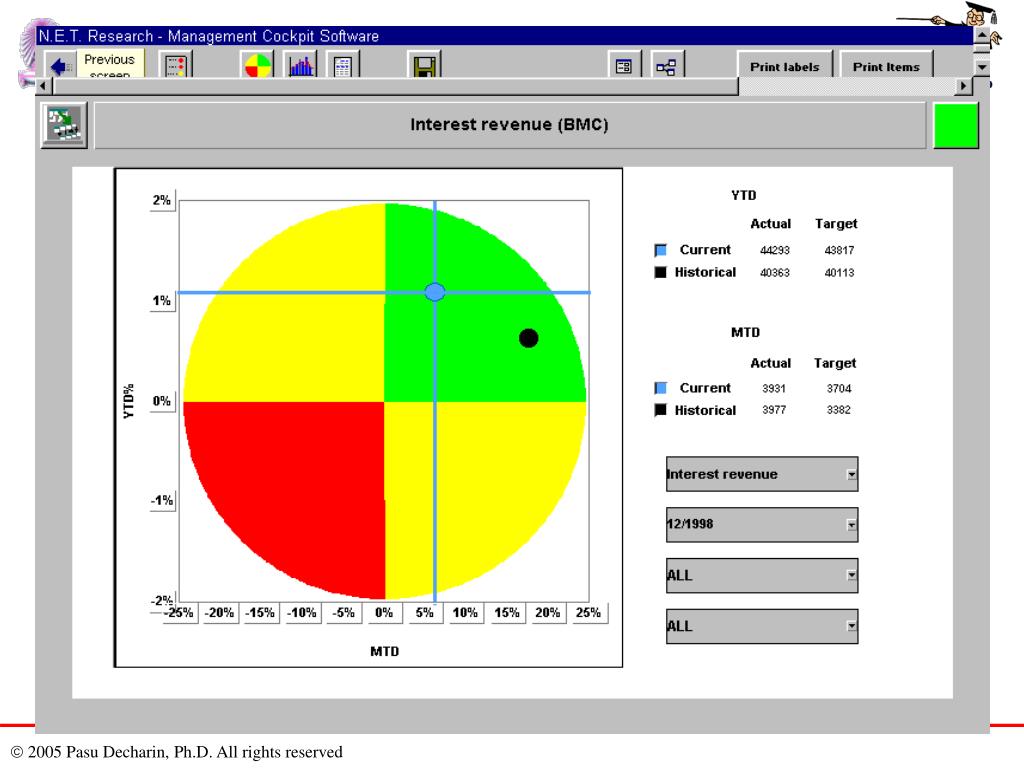Image resolution: width=1024 pixels, height=768 pixels.
Task: Select the black historical data point
Action: [528, 338]
